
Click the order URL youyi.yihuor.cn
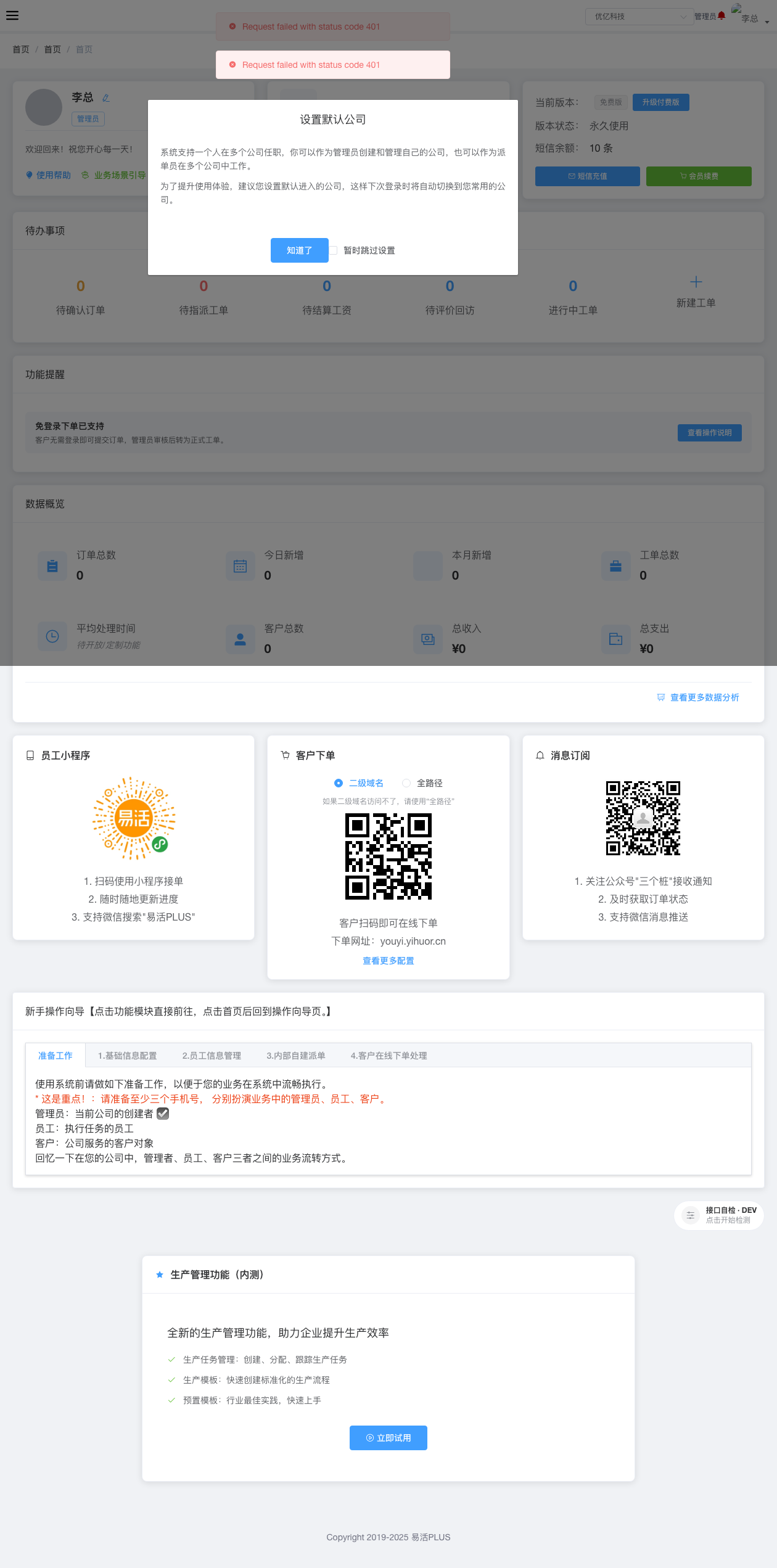pyautogui.click(x=413, y=941)
